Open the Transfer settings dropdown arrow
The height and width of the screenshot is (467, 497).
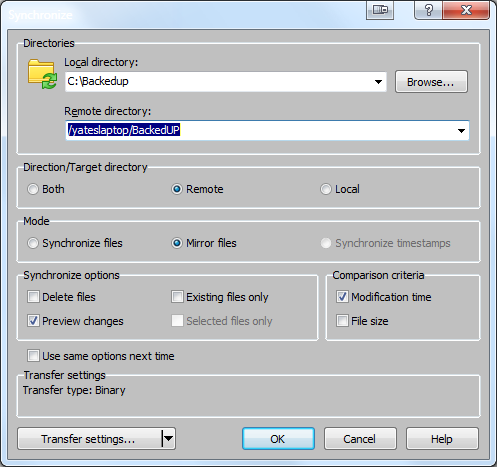coord(169,438)
